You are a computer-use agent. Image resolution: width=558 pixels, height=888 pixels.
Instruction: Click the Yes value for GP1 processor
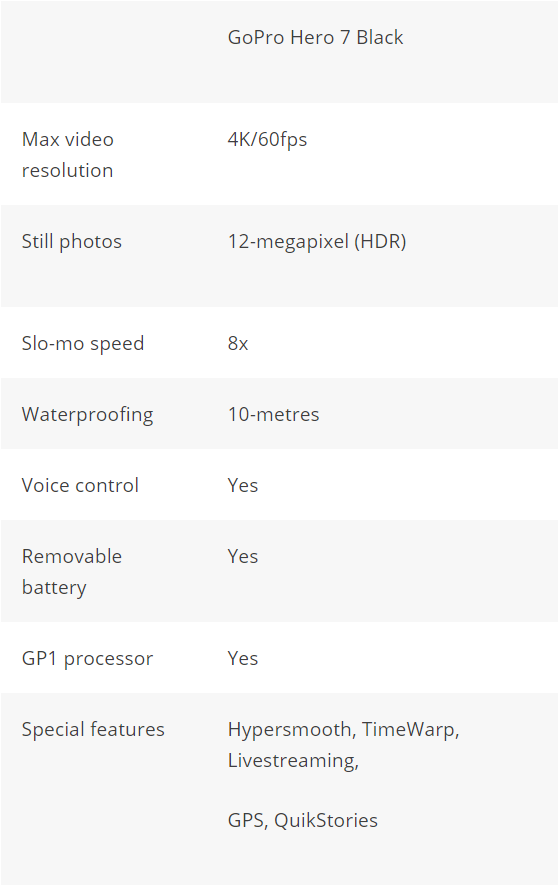(x=242, y=658)
